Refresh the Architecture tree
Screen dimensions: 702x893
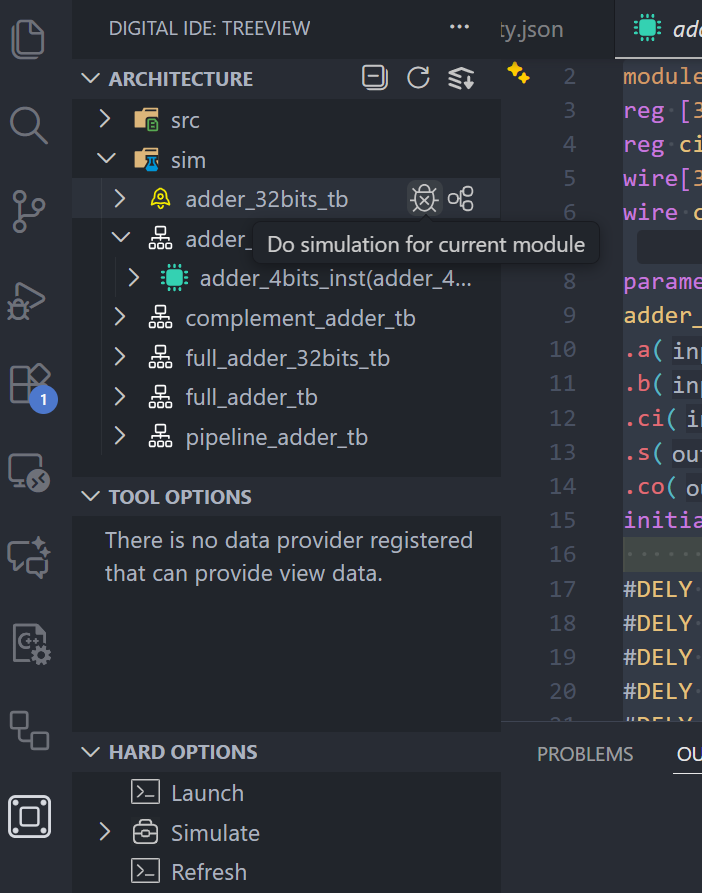point(418,78)
